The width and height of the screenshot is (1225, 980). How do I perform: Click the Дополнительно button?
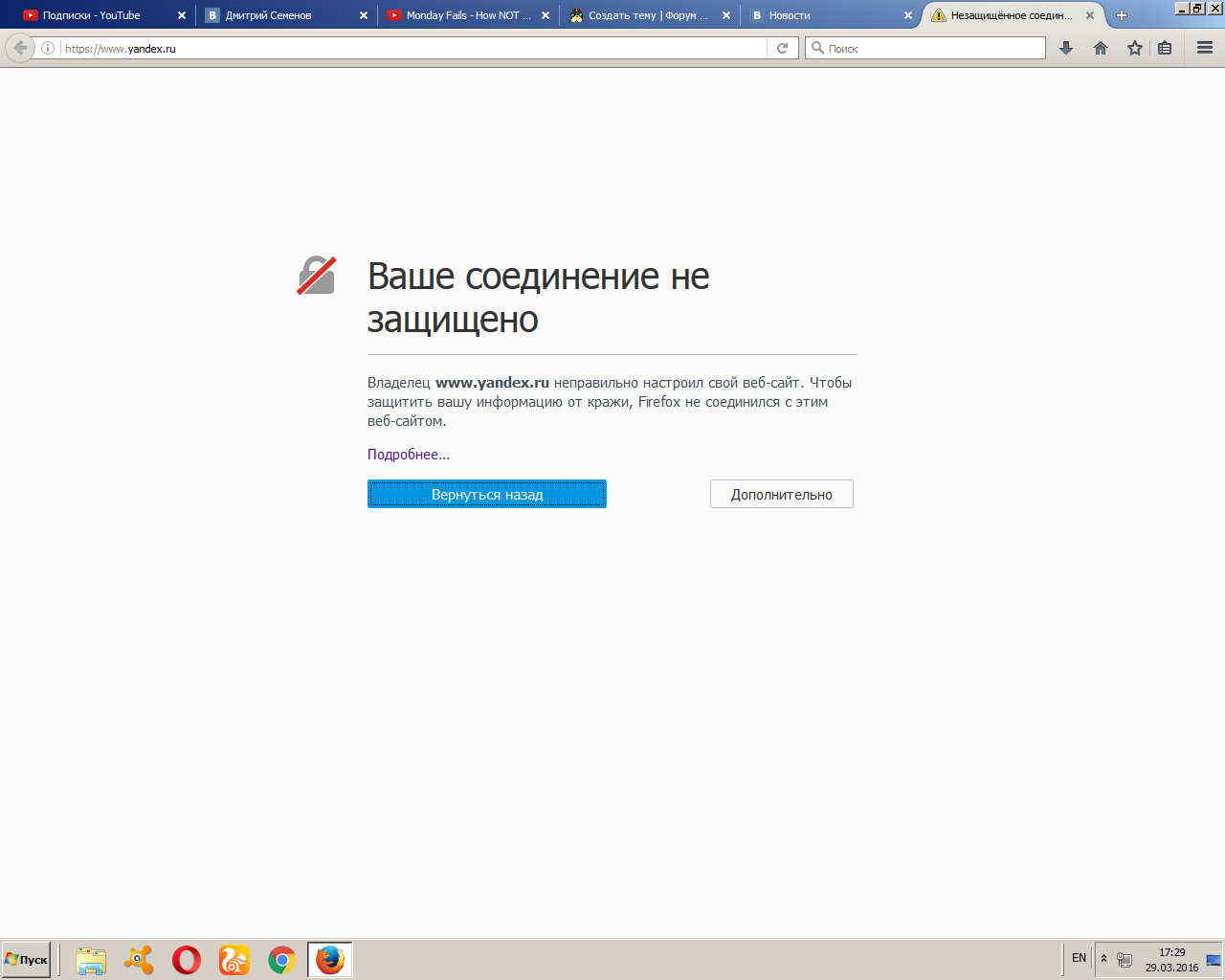point(782,494)
